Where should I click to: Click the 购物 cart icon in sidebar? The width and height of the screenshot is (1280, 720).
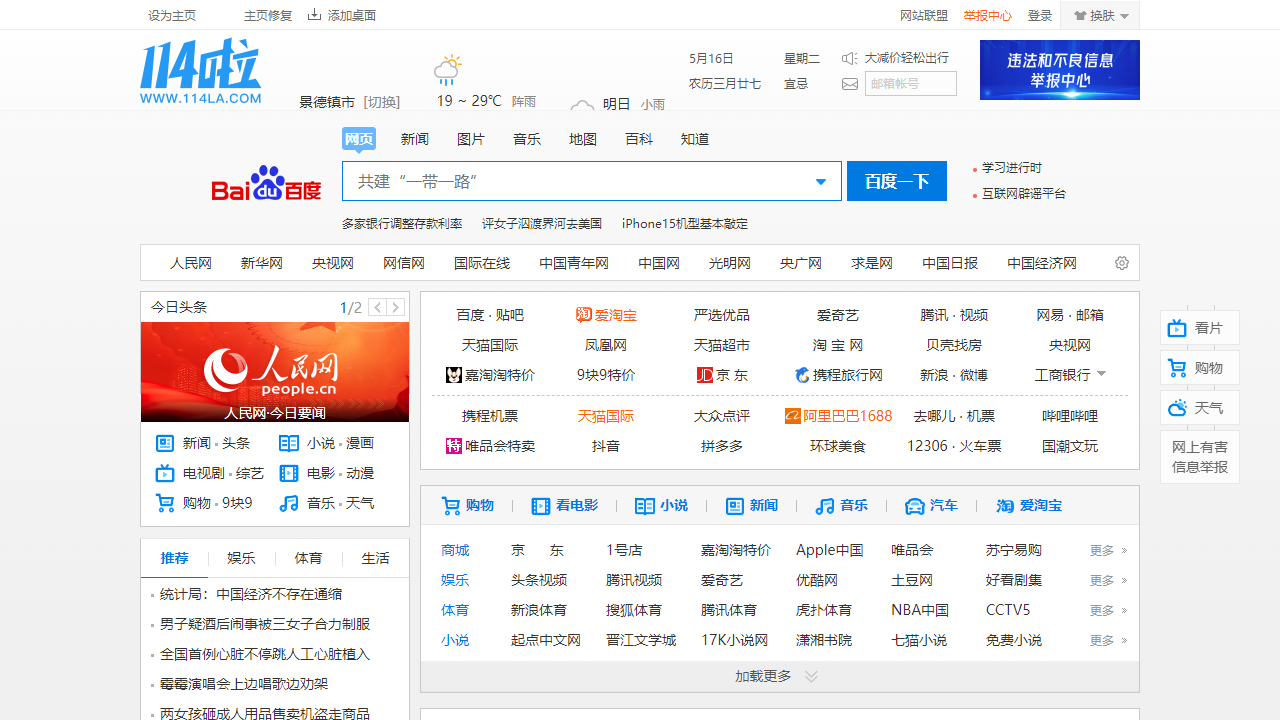coord(1177,368)
